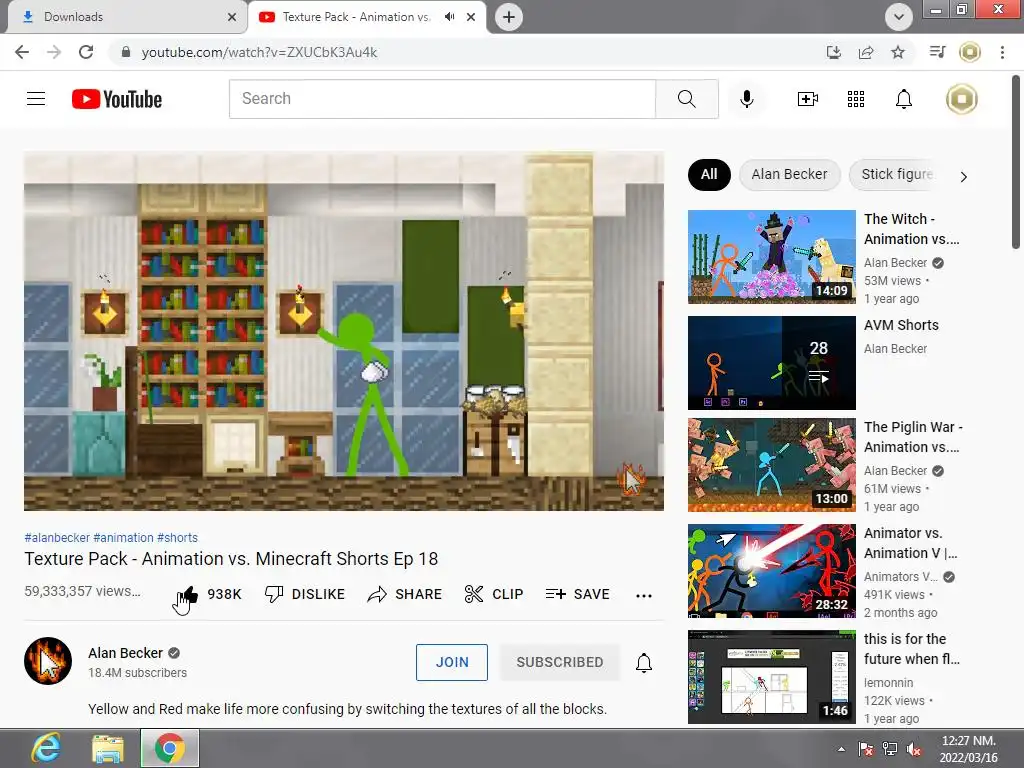Click the video player area
The image size is (1024, 768).
[x=344, y=331]
